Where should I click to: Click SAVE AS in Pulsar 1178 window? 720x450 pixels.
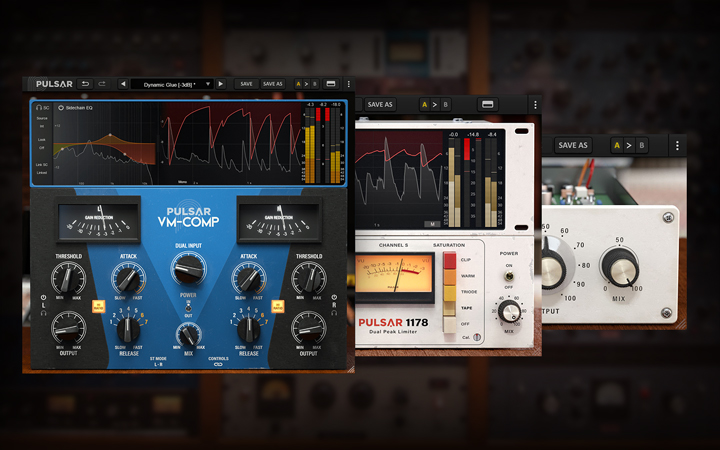tap(380, 105)
